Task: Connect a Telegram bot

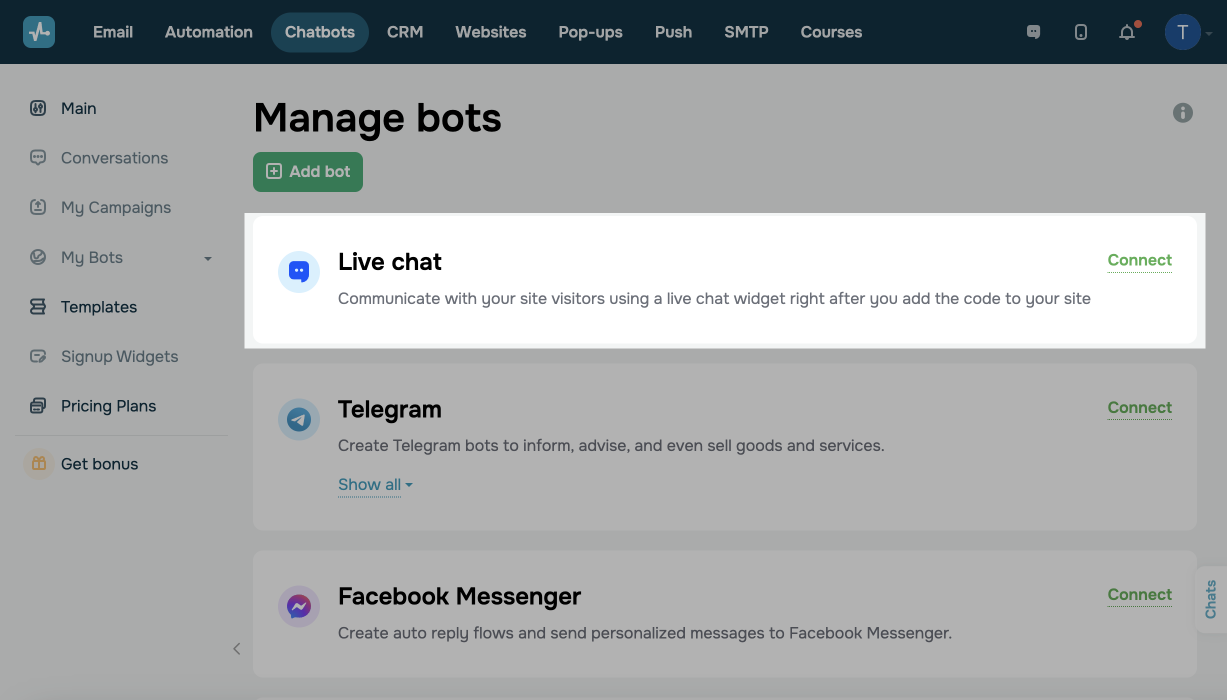Action: coord(1139,408)
